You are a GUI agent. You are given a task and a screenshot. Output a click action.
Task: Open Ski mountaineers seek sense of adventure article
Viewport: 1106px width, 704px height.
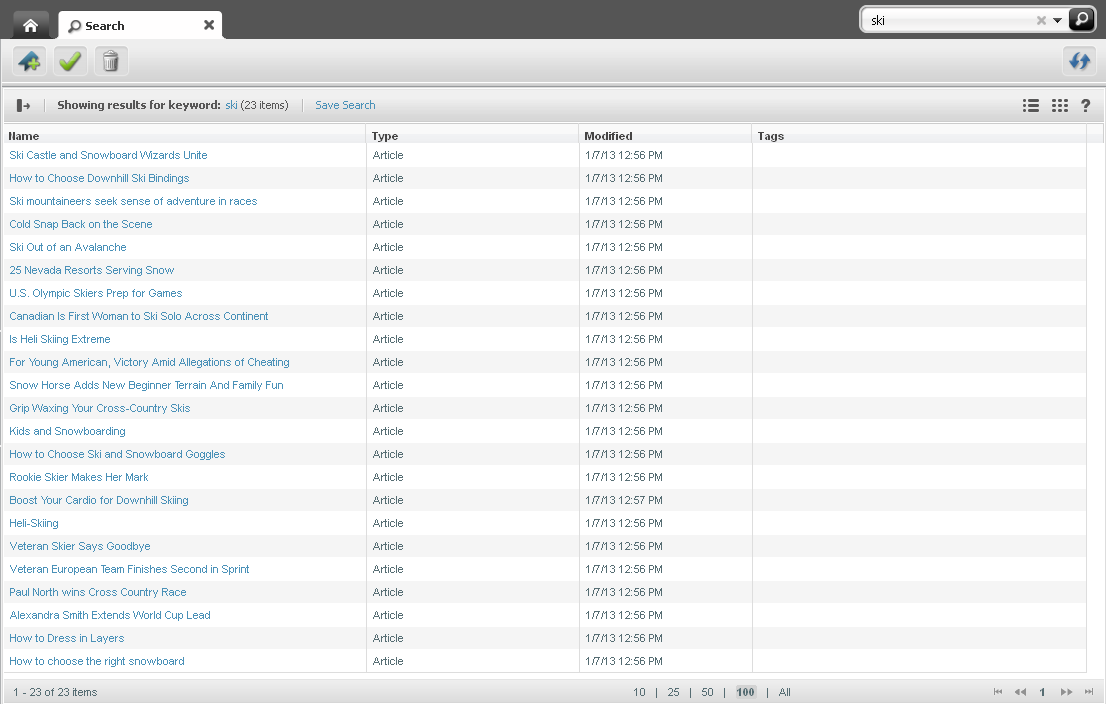pyautogui.click(x=133, y=201)
